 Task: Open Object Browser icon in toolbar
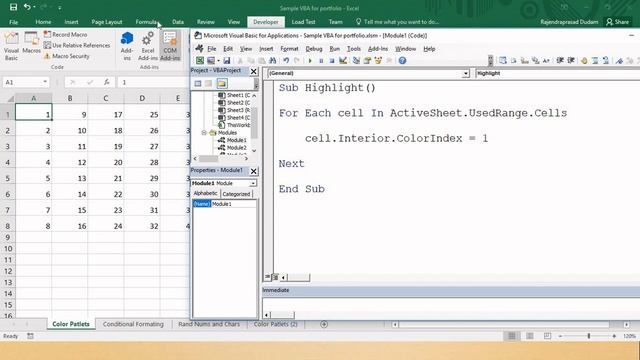point(378,61)
